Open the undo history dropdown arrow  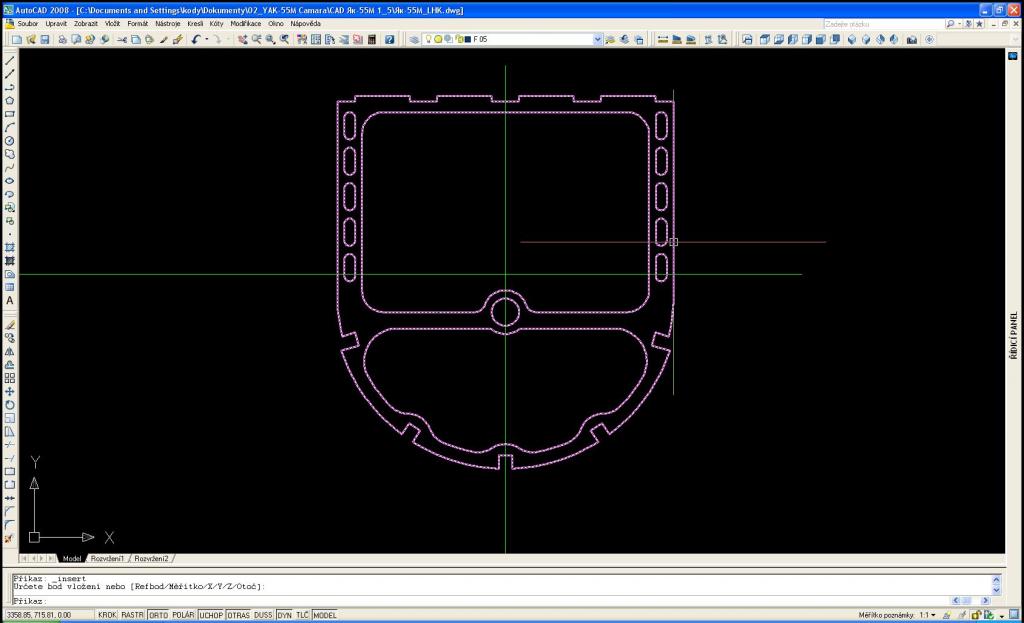pyautogui.click(x=205, y=39)
